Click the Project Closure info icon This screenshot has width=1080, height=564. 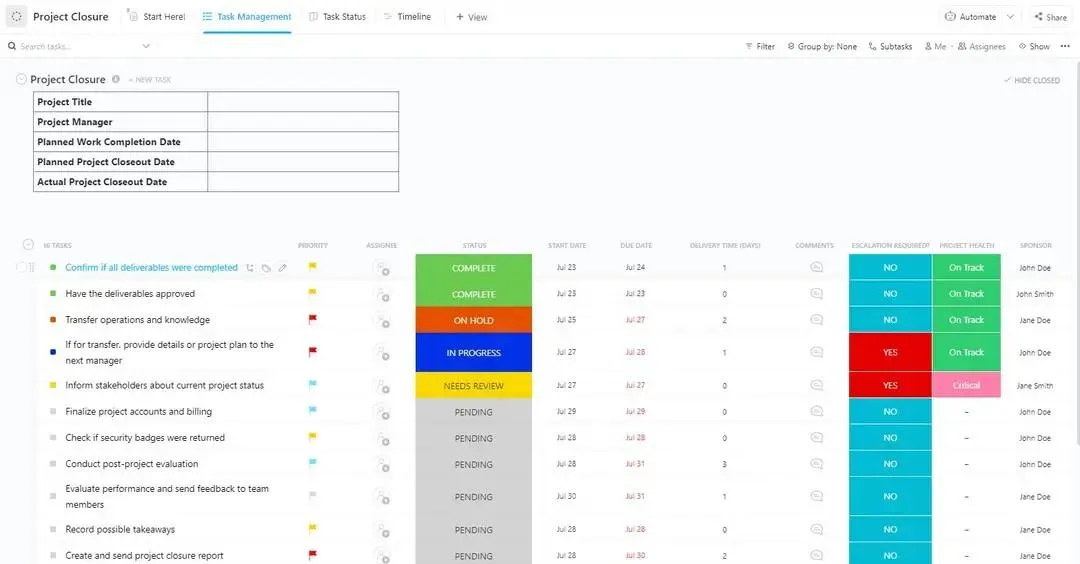point(116,79)
